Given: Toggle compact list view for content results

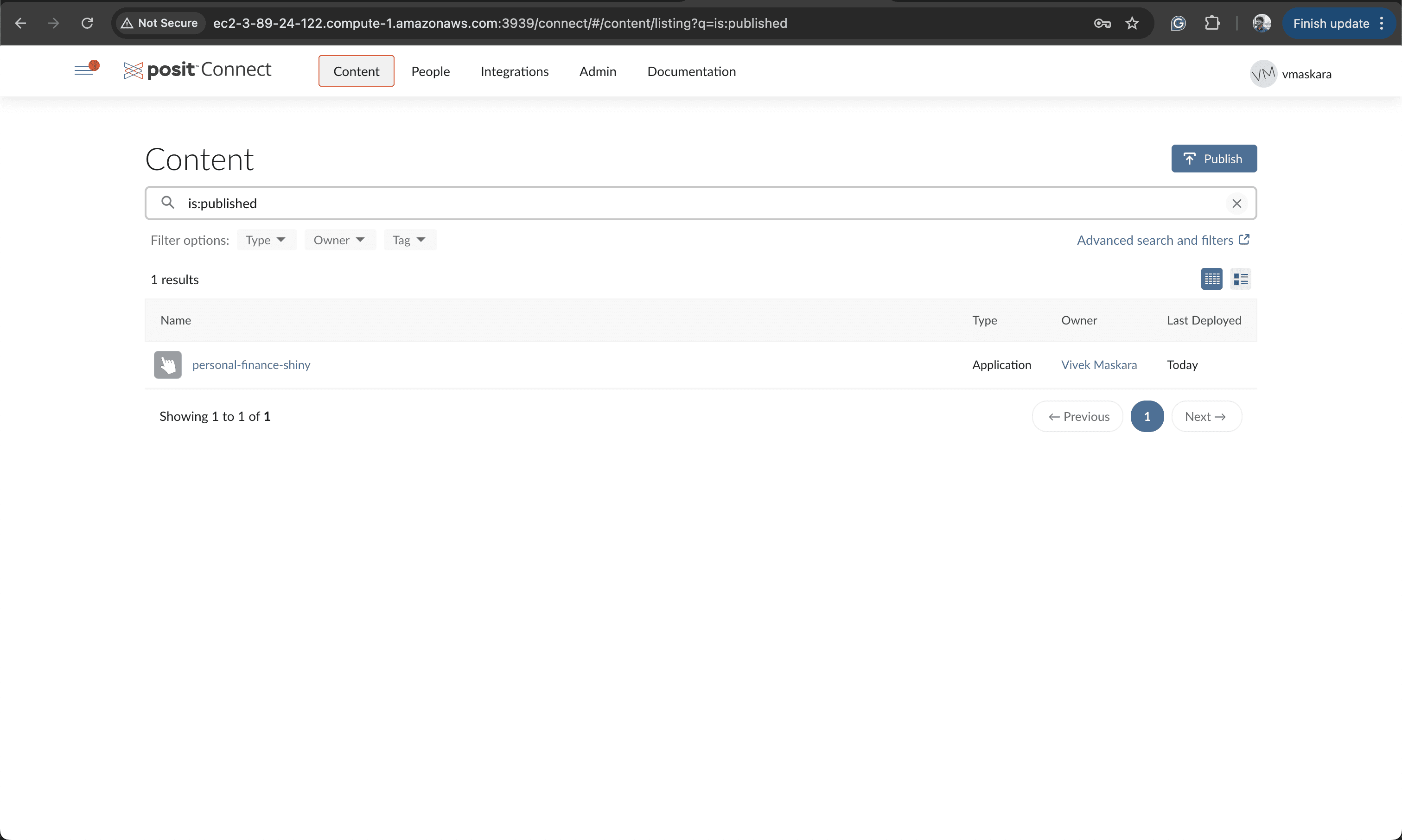Looking at the screenshot, I should click(x=1241, y=279).
